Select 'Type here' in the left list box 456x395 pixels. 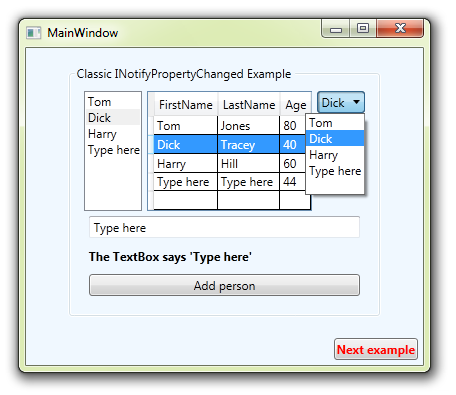click(113, 150)
